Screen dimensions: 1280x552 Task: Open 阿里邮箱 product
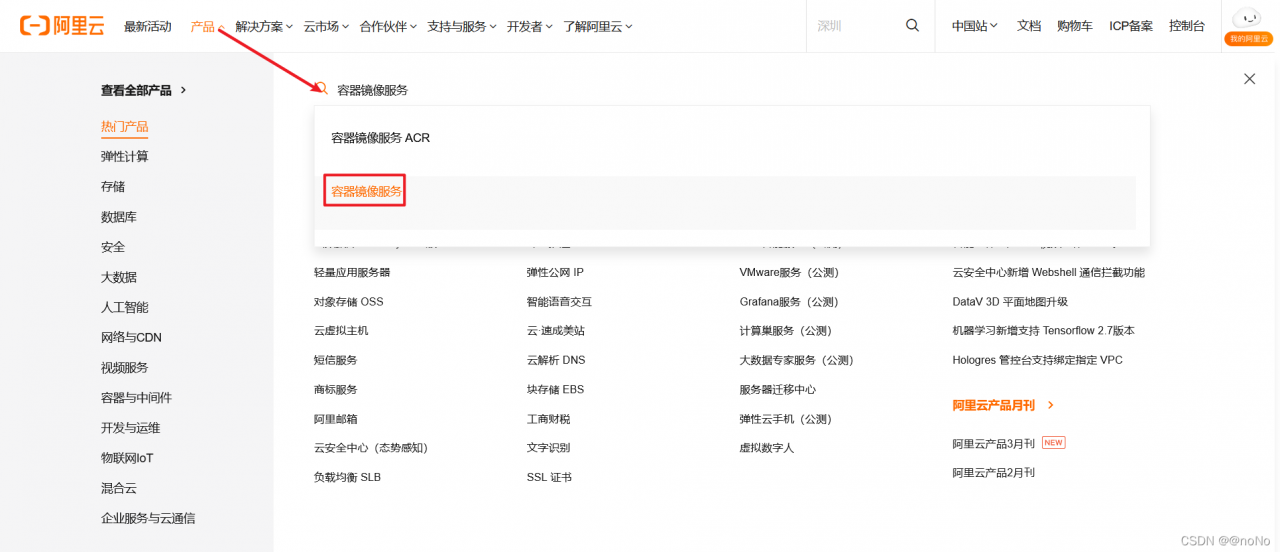pos(336,419)
